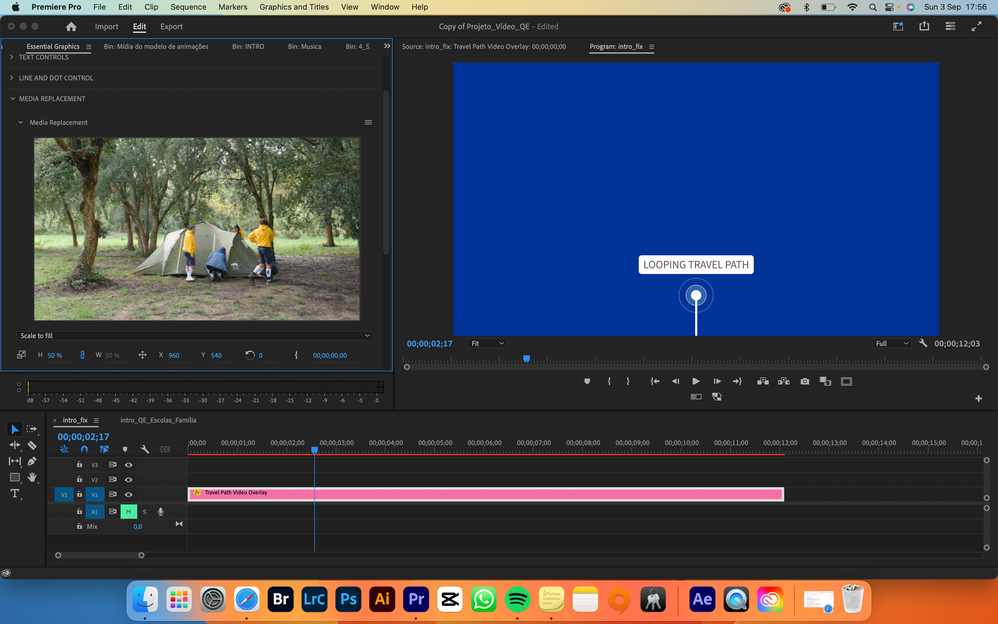Toggle timeline snapping magnet
The image size is (998, 624).
point(84,450)
